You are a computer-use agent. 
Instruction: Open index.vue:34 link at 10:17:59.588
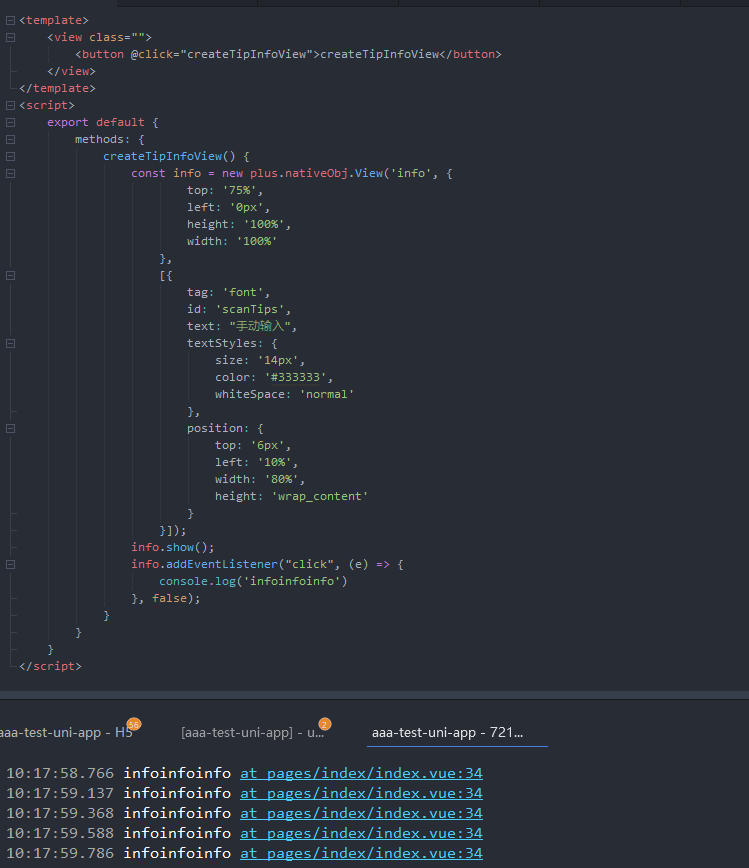[361, 833]
